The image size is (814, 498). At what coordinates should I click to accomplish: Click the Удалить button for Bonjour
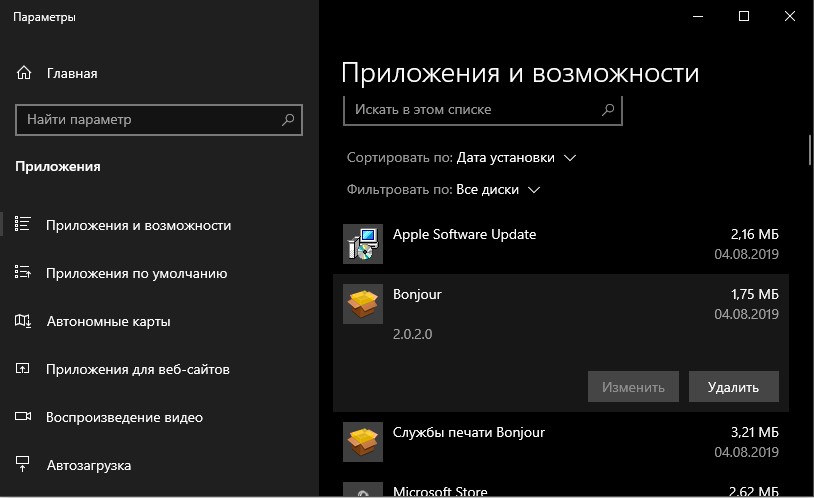[x=734, y=387]
